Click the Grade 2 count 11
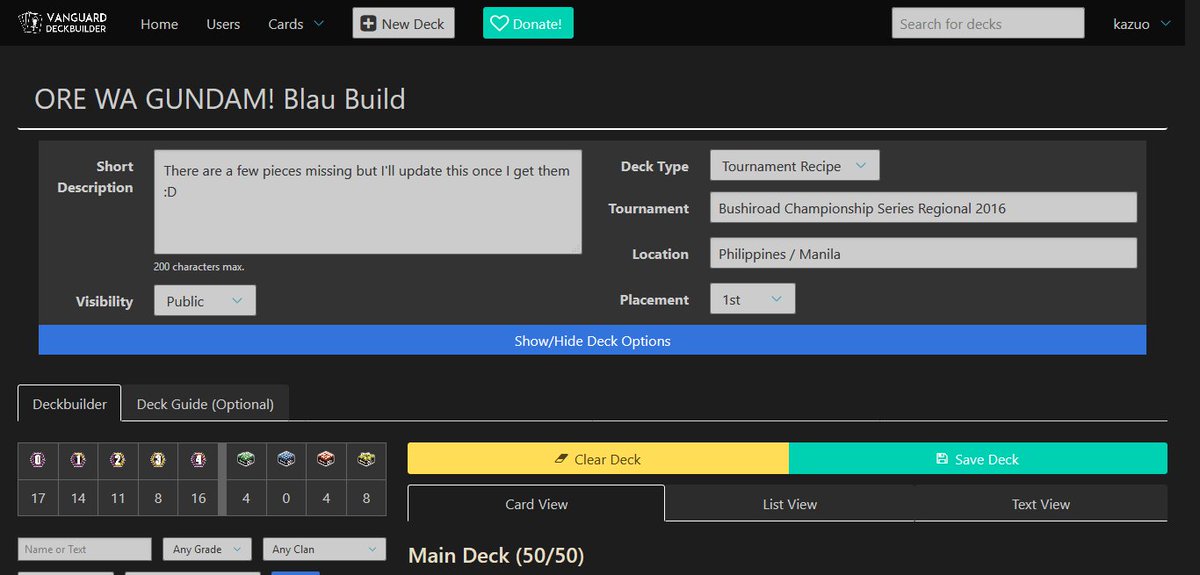The width and height of the screenshot is (1200, 575). coord(118,497)
